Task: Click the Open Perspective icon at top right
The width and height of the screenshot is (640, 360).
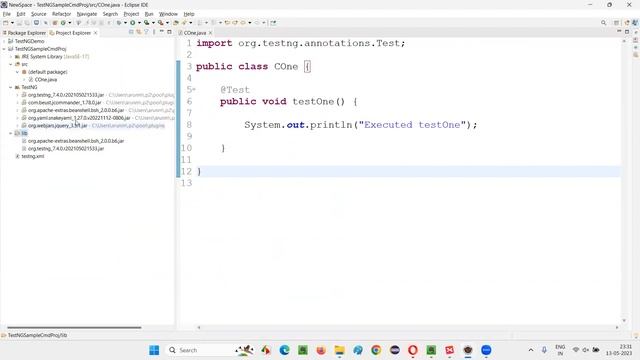Action: point(616,23)
